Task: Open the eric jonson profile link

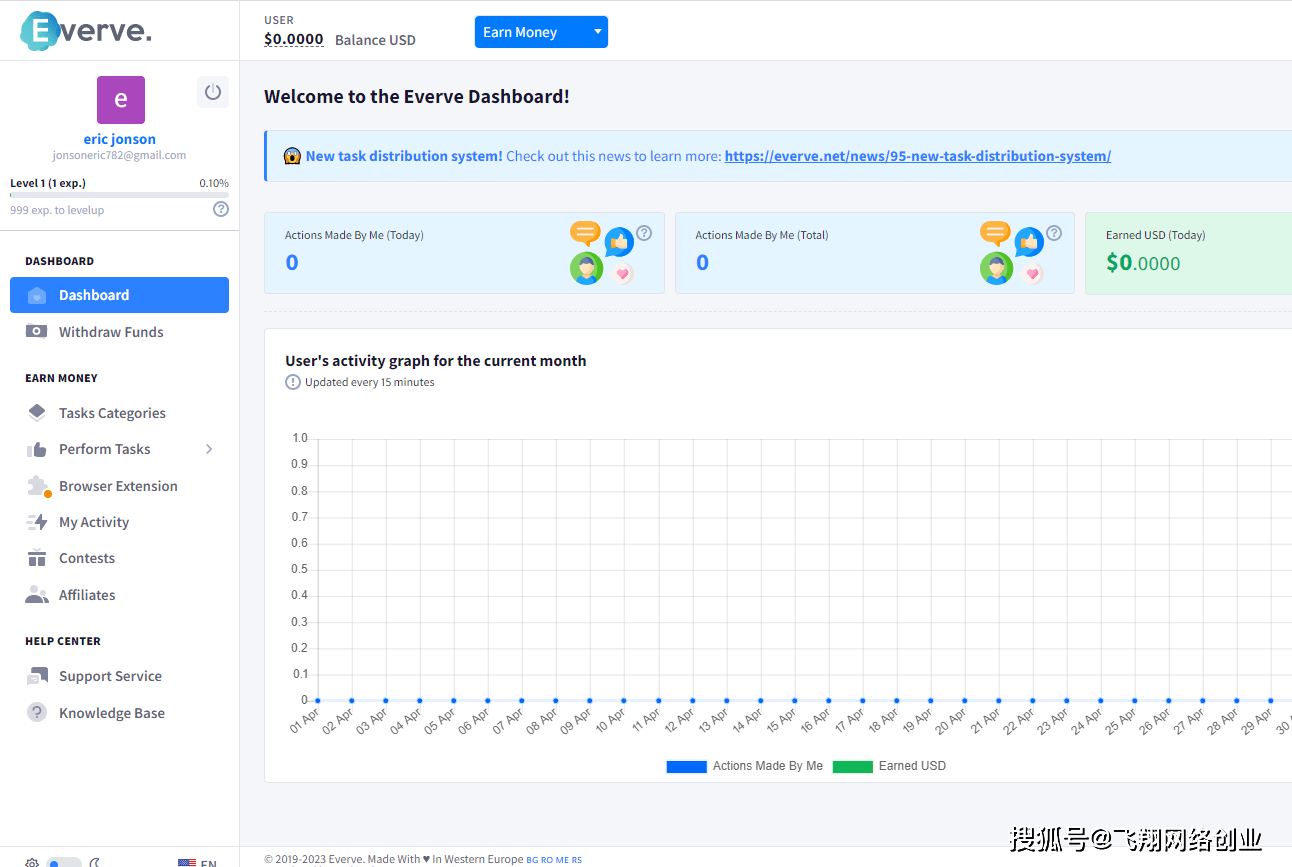Action: 120,139
